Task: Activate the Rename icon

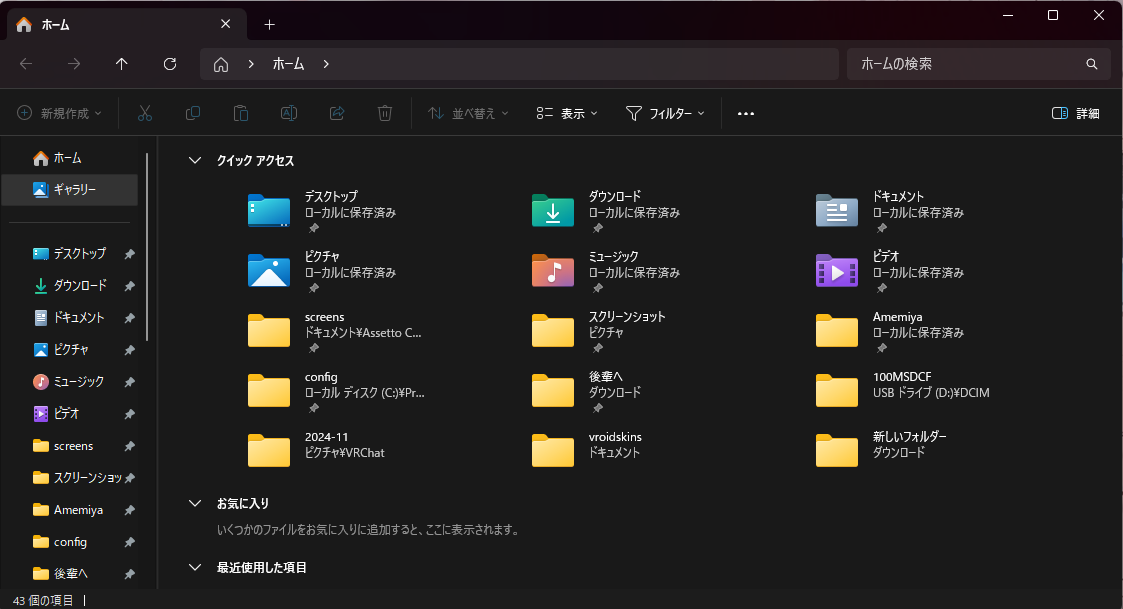Action: pos(288,113)
